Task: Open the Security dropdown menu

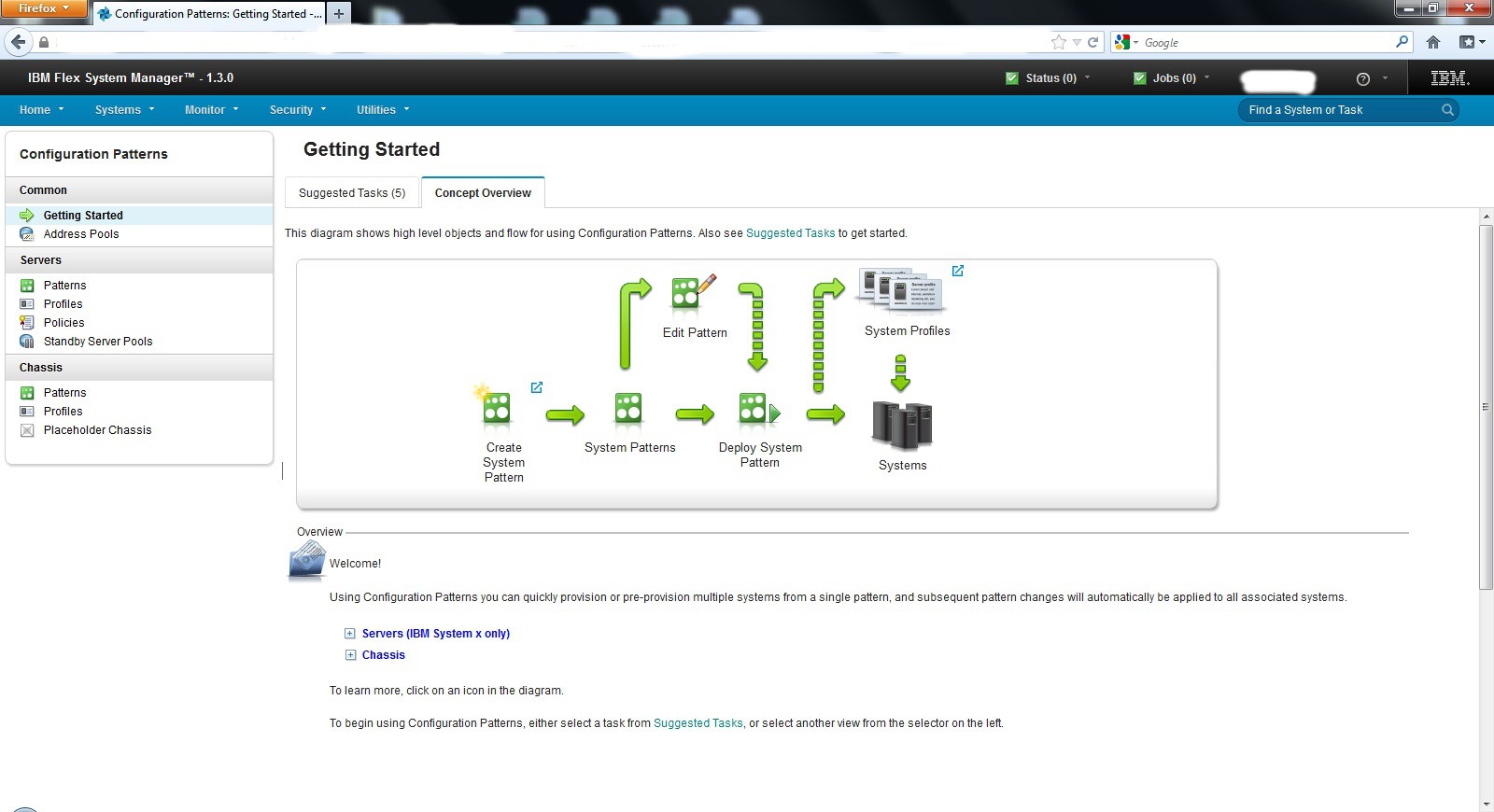Action: pyautogui.click(x=298, y=110)
